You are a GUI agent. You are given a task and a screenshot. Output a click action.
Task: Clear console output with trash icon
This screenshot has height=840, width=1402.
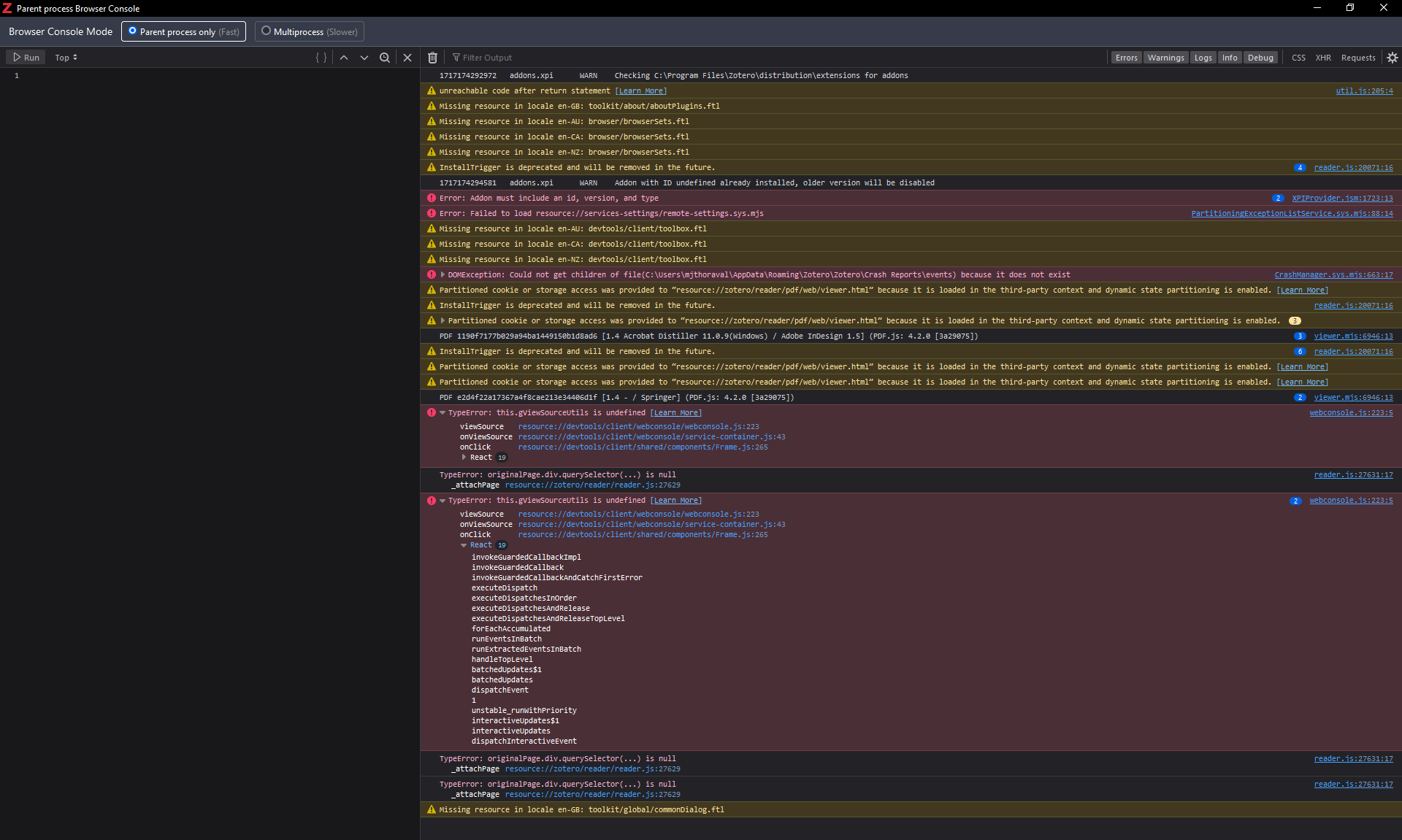pyautogui.click(x=433, y=58)
